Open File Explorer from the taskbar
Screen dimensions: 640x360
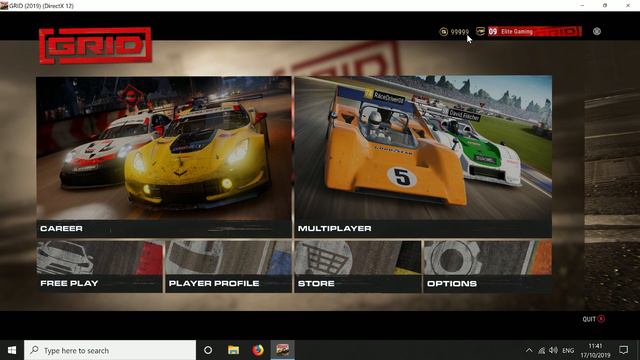click(x=233, y=350)
